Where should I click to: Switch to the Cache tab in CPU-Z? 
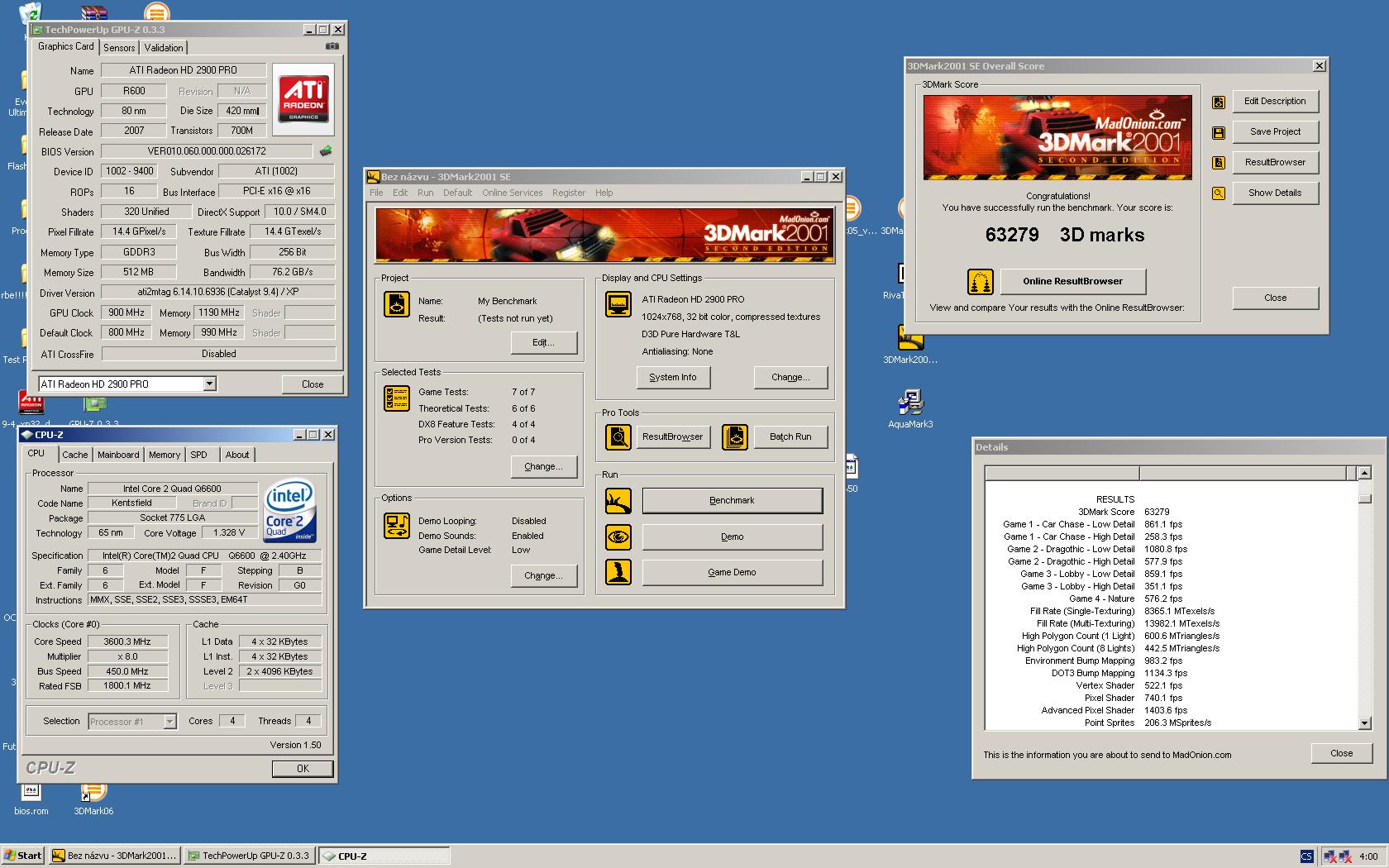click(74, 455)
